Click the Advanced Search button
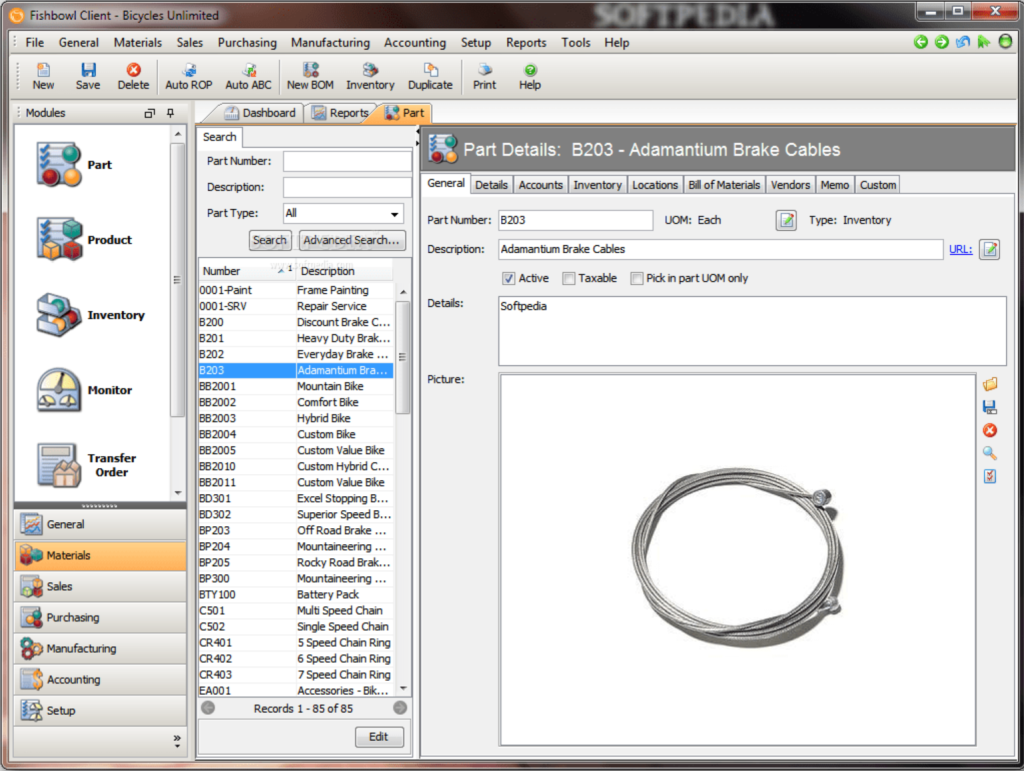 352,240
